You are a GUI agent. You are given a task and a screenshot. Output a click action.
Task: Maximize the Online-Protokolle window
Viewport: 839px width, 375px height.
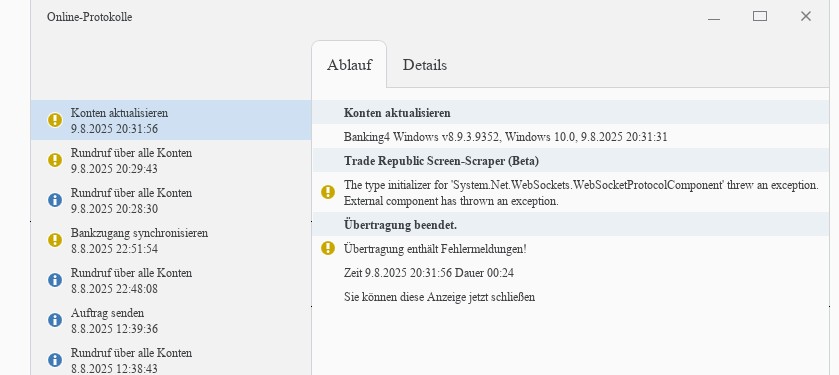(760, 17)
